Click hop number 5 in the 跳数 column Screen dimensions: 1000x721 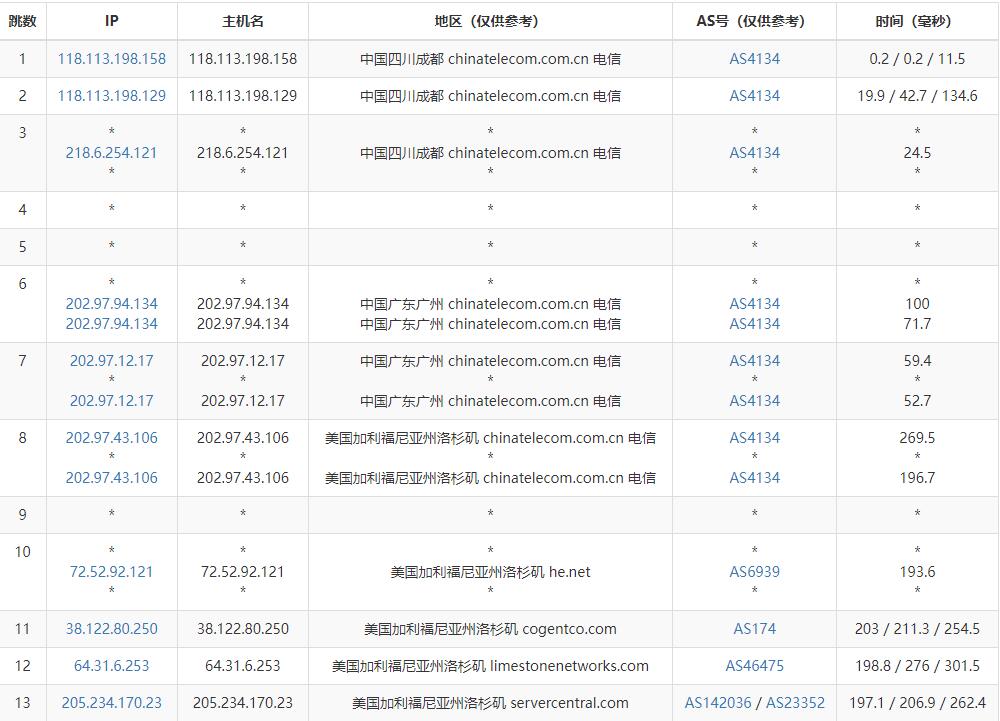click(x=22, y=247)
